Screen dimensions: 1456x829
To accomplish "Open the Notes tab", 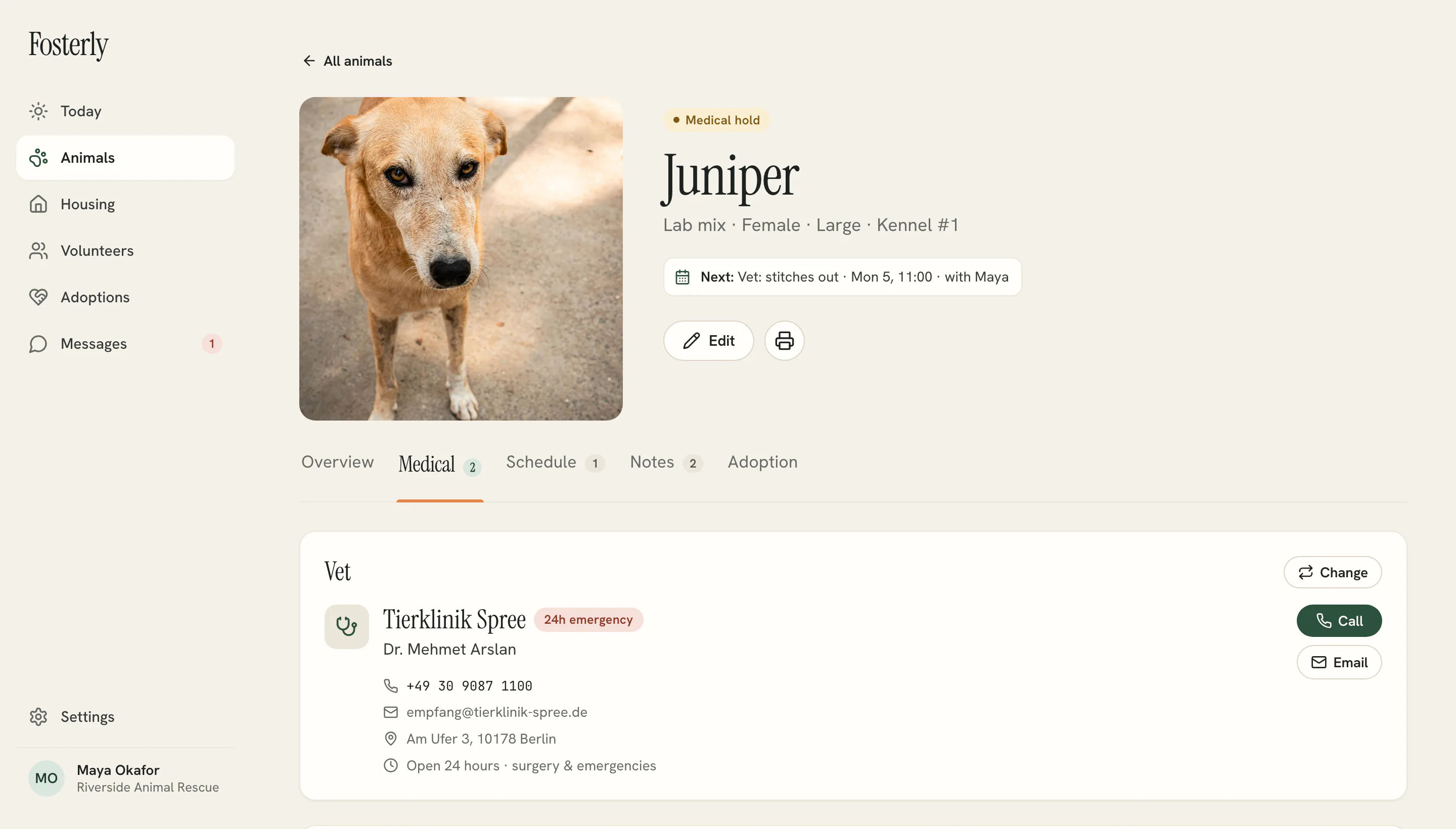I will [x=666, y=463].
